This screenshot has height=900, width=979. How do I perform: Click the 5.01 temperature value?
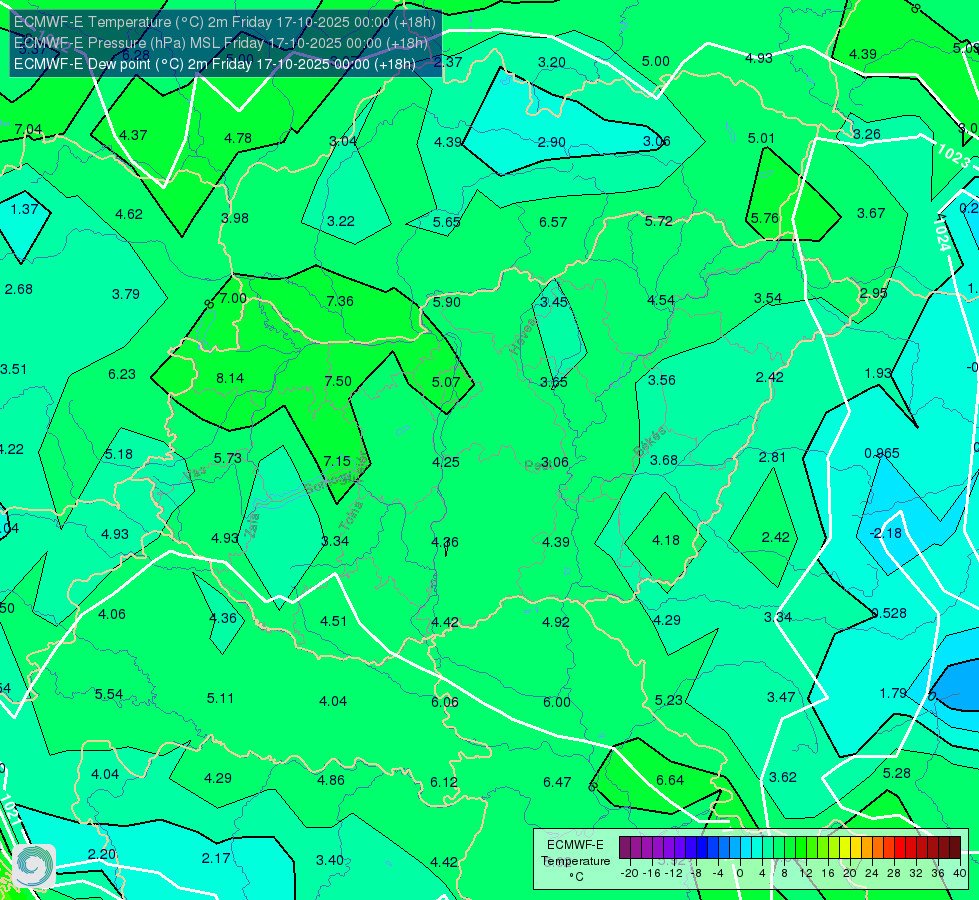pos(761,138)
